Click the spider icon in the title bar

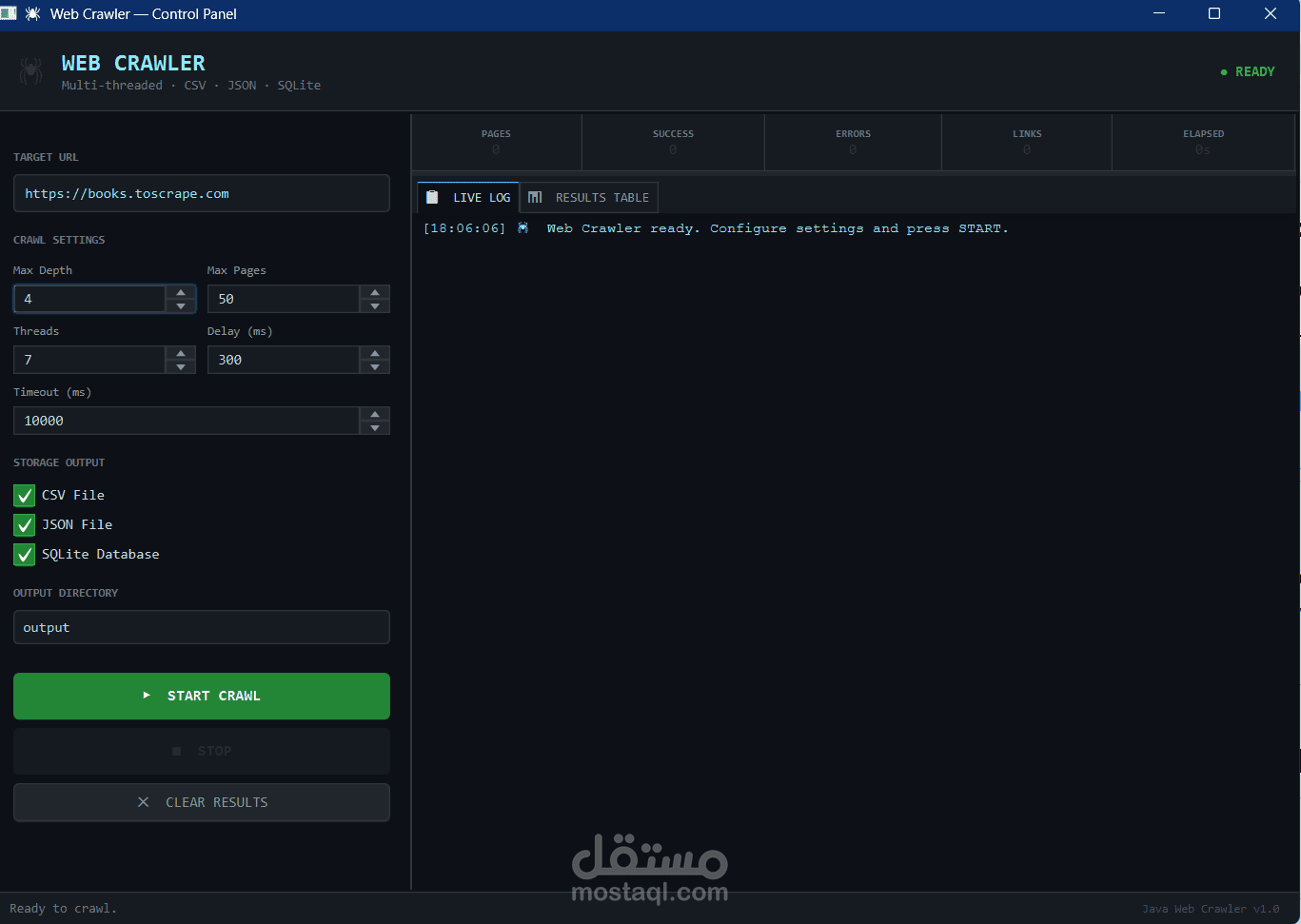pyautogui.click(x=32, y=13)
